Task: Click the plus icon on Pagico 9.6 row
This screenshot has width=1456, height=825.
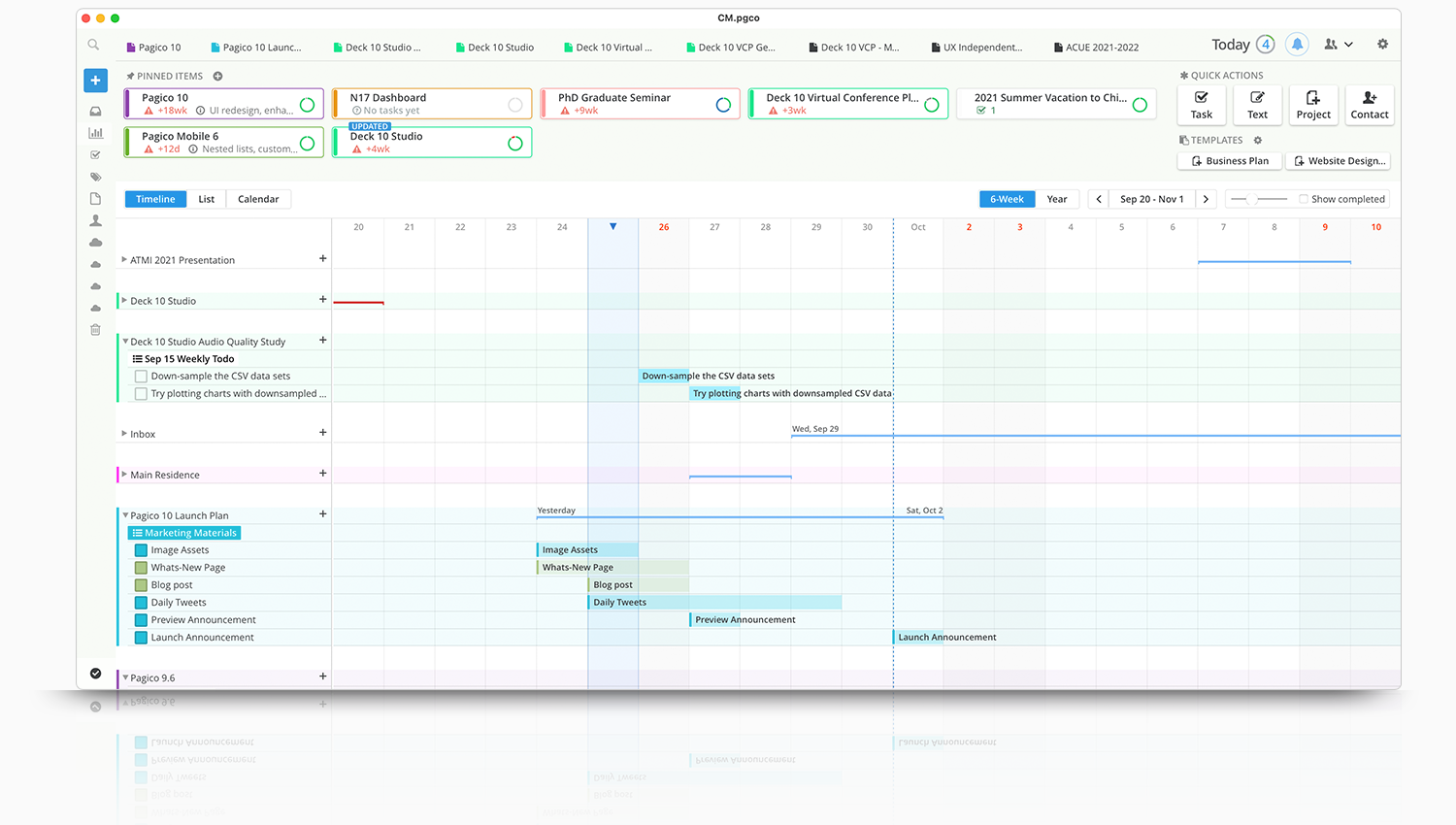Action: [322, 676]
